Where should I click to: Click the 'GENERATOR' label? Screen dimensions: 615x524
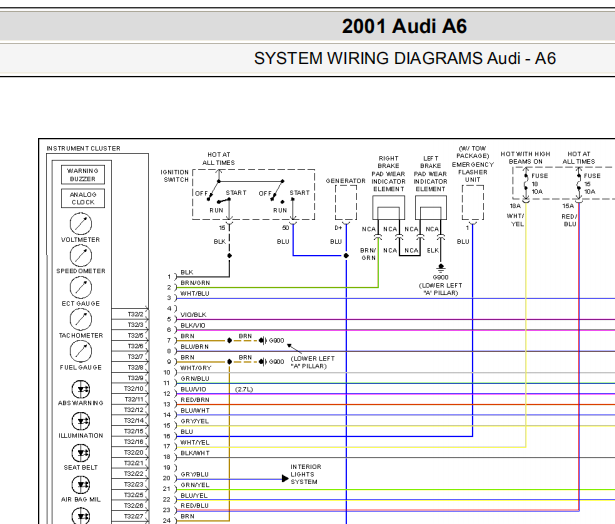[346, 181]
